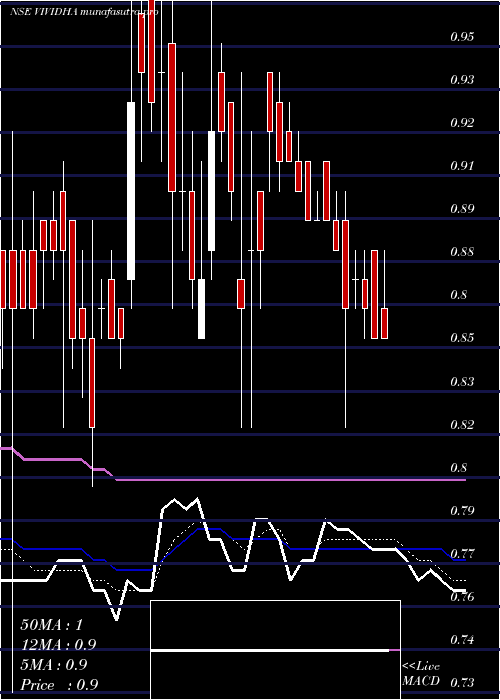Viewport: 500px width, 700px height.
Task: Click the 0.83 price axis label
Action: tap(462, 381)
